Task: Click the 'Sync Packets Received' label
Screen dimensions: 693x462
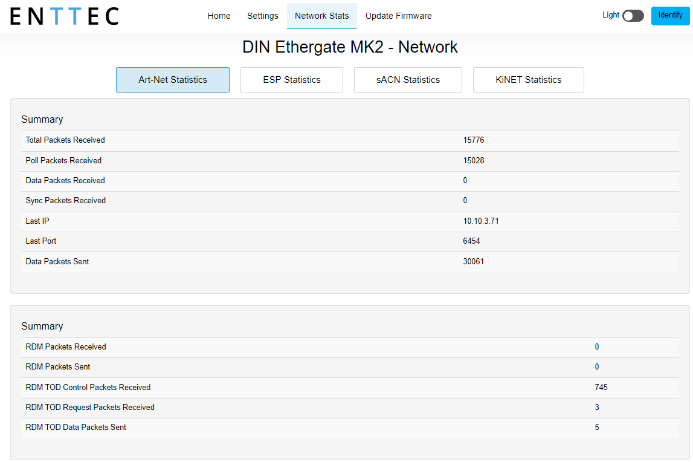Action: click(x=65, y=200)
